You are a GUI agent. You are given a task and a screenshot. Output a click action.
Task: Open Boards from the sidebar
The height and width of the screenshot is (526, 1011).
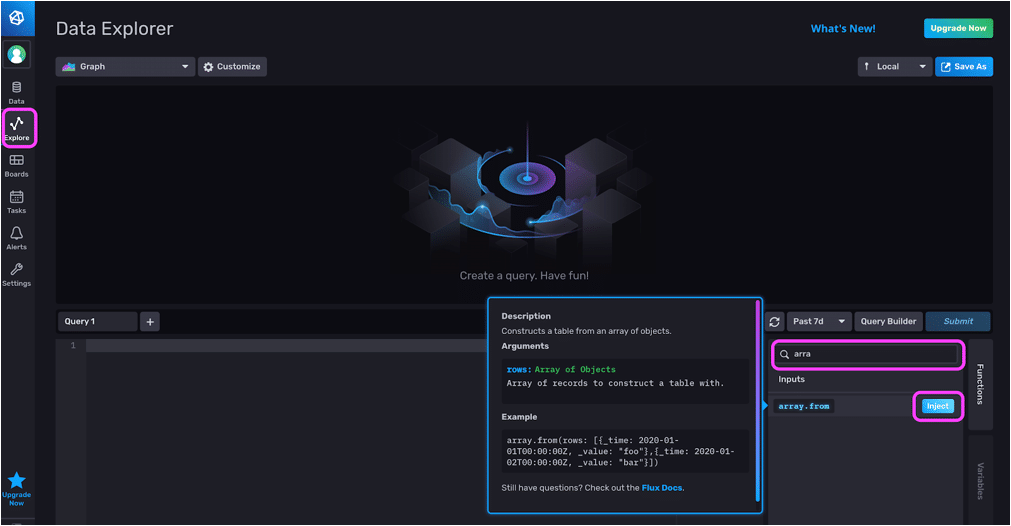point(17,166)
